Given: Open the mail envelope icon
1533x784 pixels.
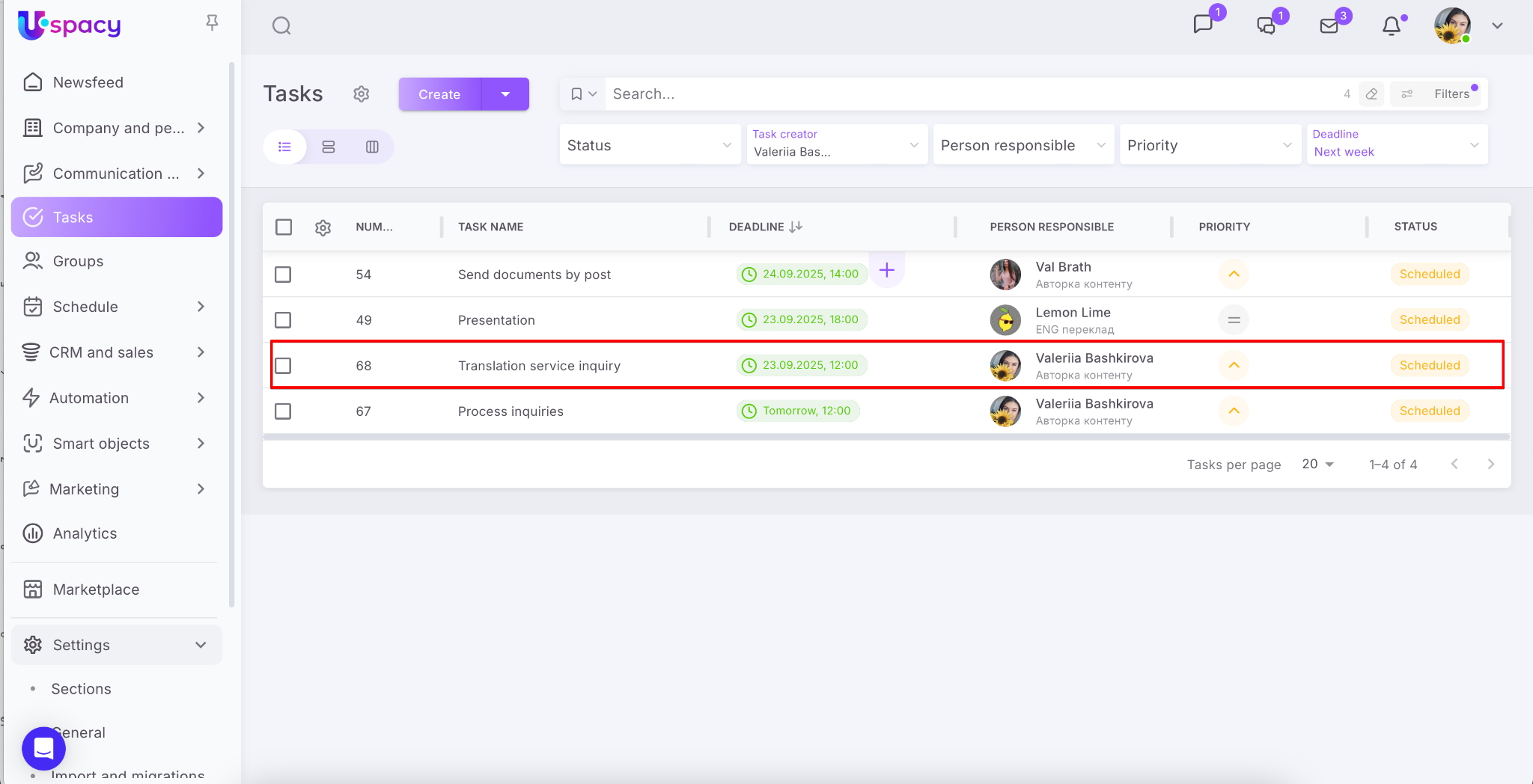Looking at the screenshot, I should click(x=1329, y=26).
